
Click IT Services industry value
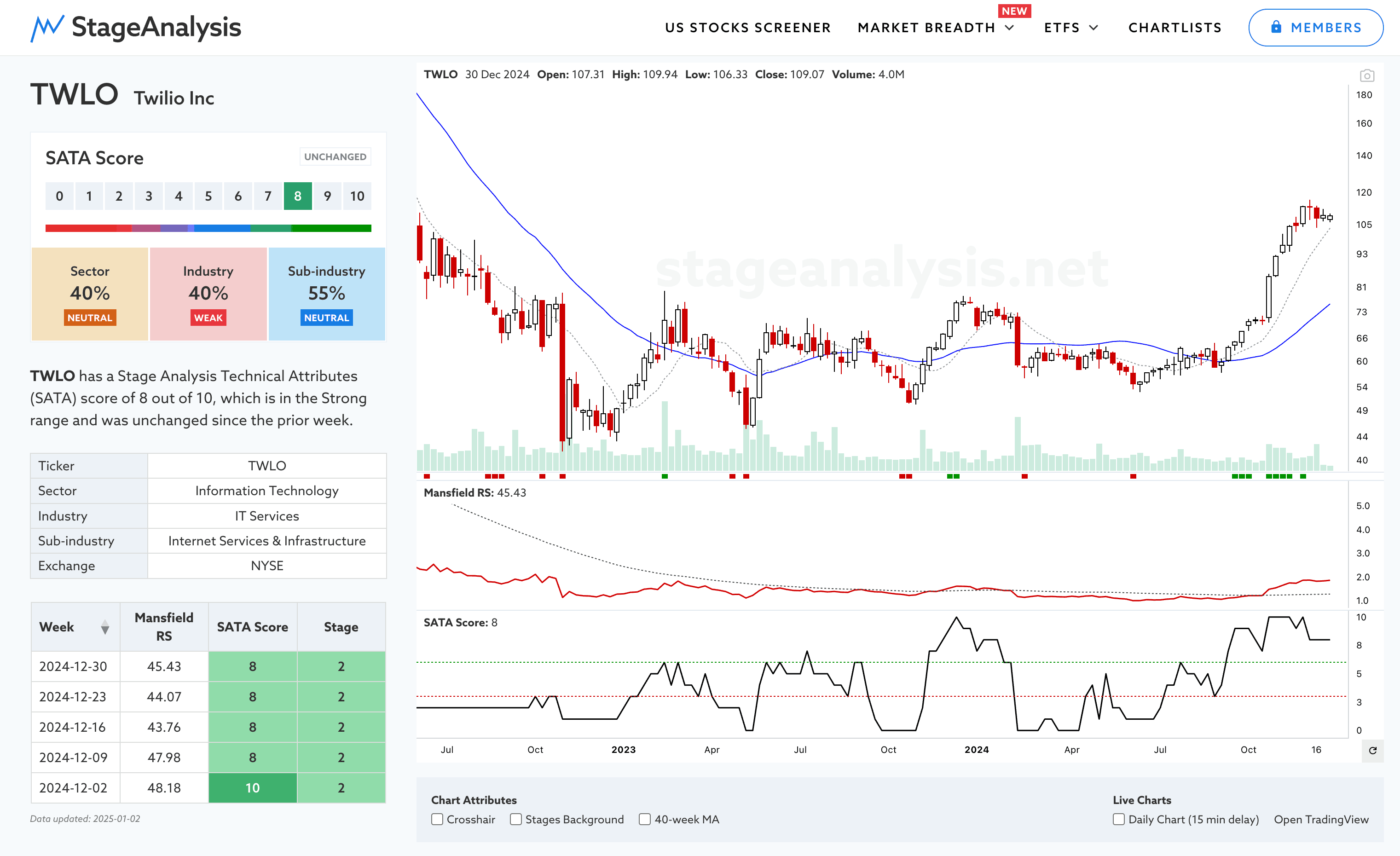(x=266, y=516)
